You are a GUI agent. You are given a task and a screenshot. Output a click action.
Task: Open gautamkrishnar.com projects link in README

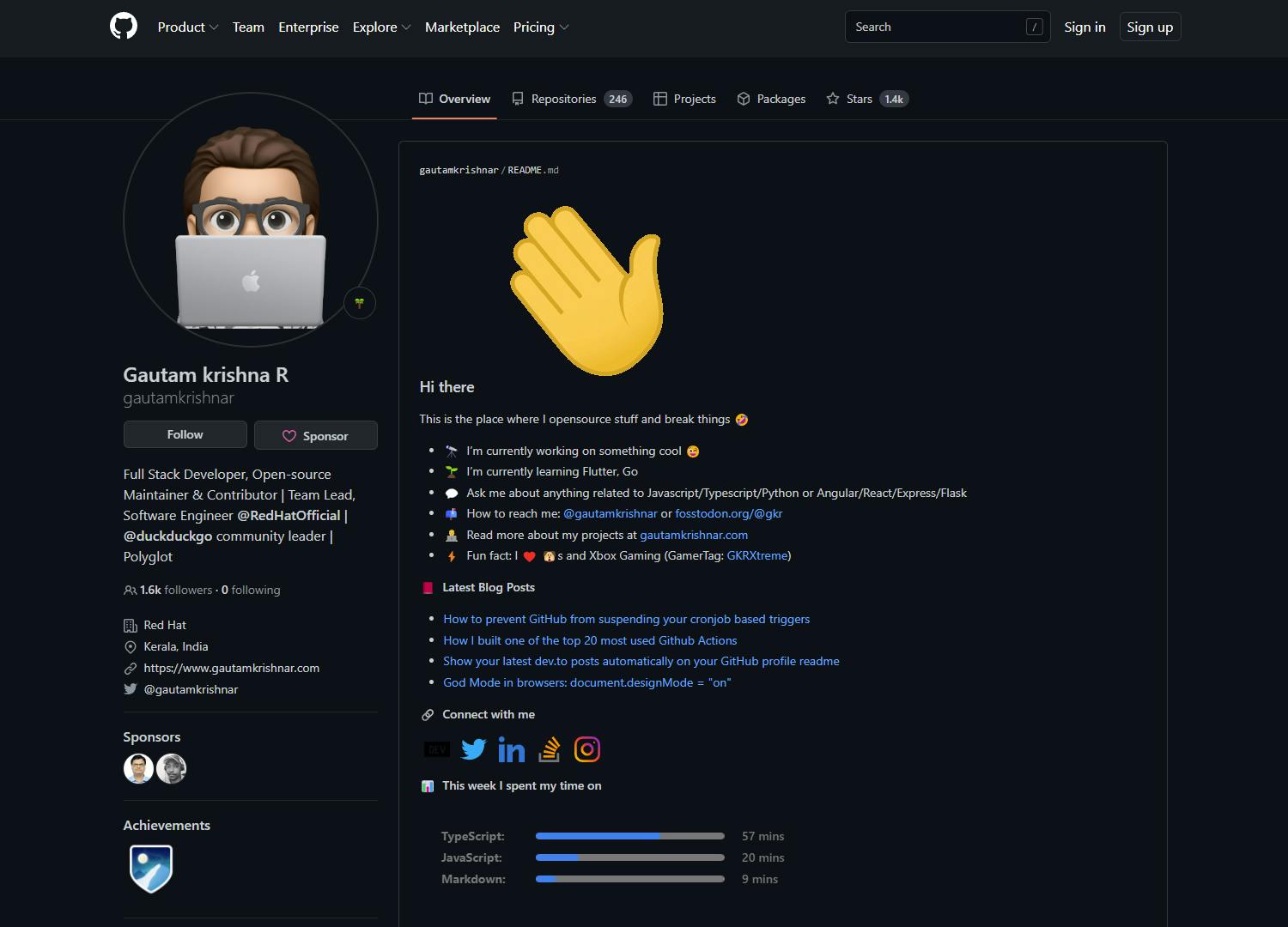694,535
